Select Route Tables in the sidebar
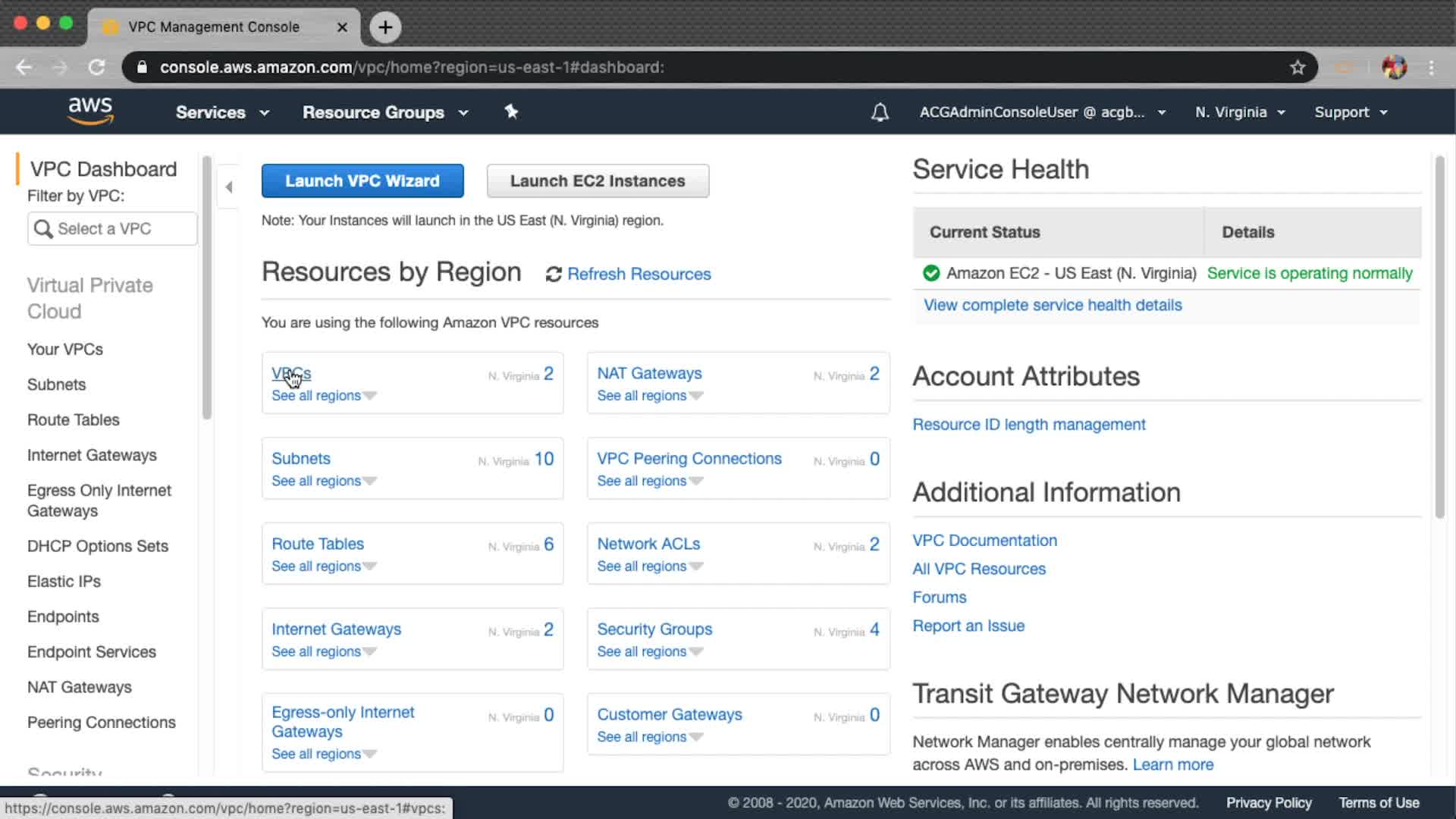 74,419
